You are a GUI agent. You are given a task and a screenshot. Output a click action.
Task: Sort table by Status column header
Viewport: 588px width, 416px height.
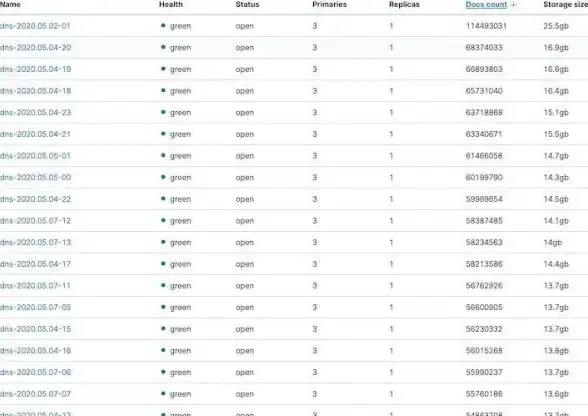247,5
